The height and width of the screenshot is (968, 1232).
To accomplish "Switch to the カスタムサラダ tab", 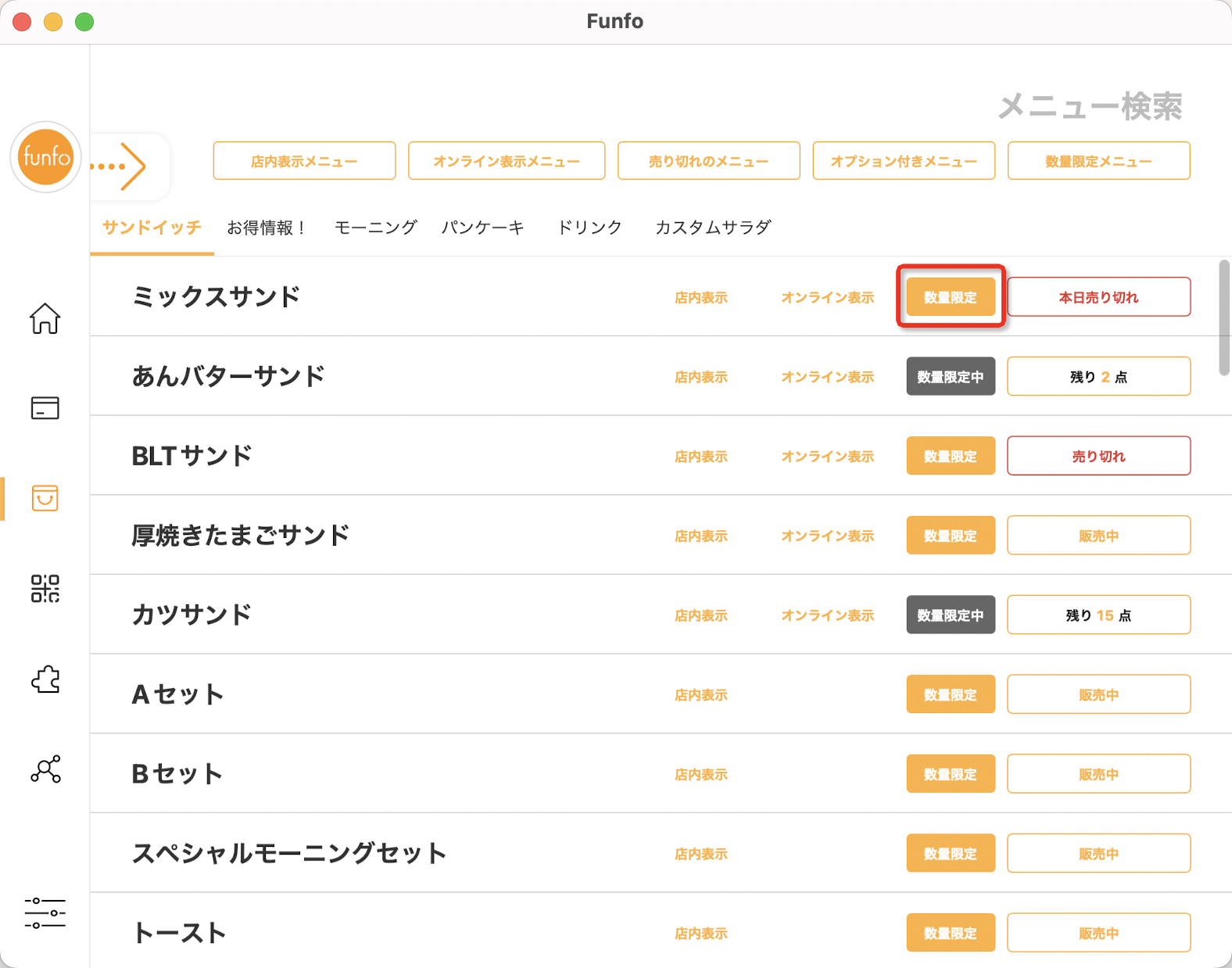I will [713, 228].
